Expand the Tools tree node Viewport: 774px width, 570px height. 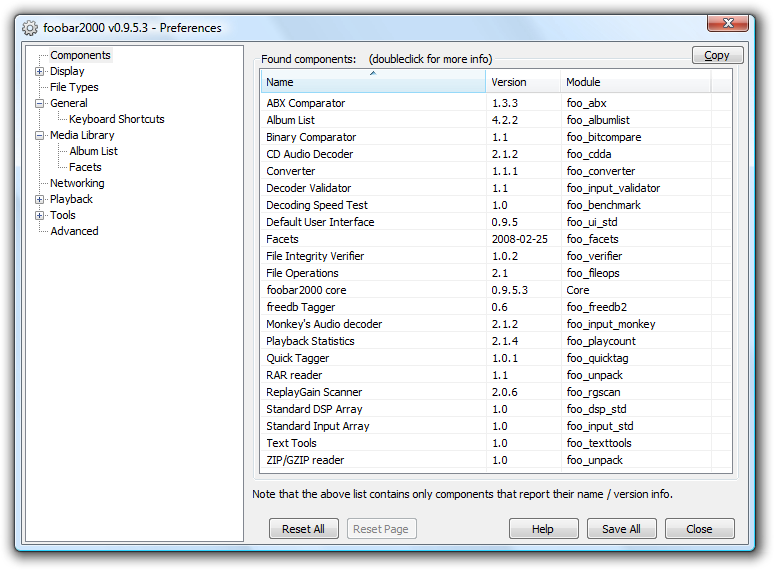pos(40,215)
